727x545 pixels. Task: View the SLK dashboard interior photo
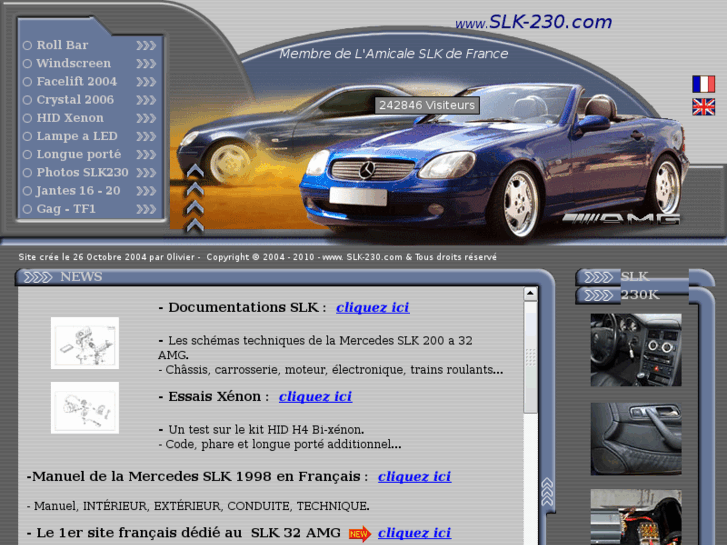pos(636,350)
